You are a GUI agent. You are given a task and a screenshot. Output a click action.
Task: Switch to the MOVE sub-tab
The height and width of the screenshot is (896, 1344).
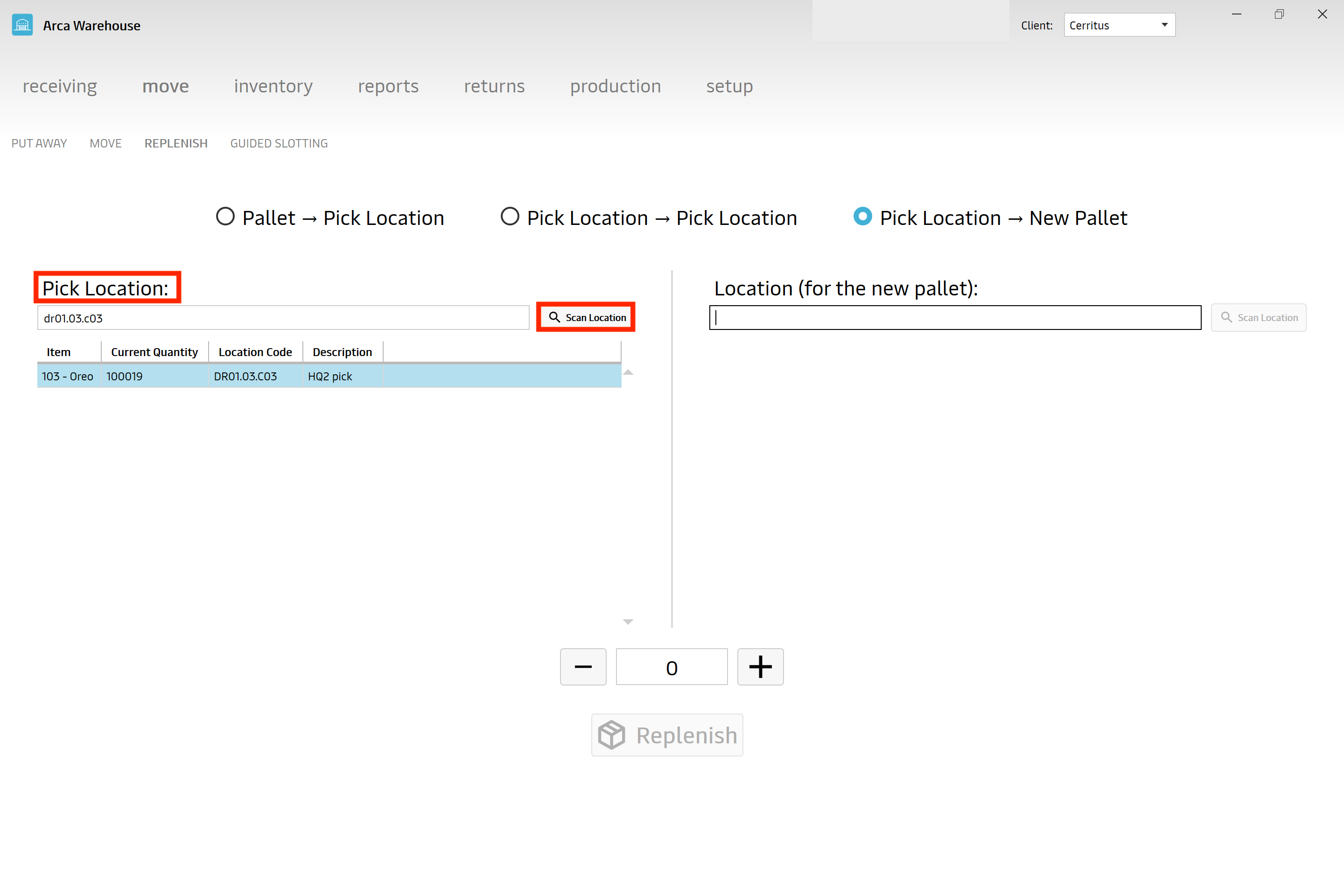pos(106,143)
